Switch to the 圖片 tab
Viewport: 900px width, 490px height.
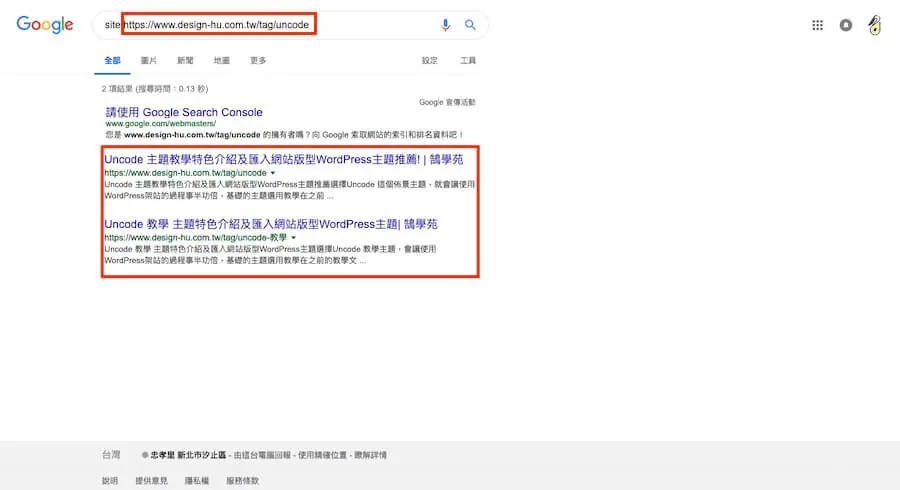[149, 60]
